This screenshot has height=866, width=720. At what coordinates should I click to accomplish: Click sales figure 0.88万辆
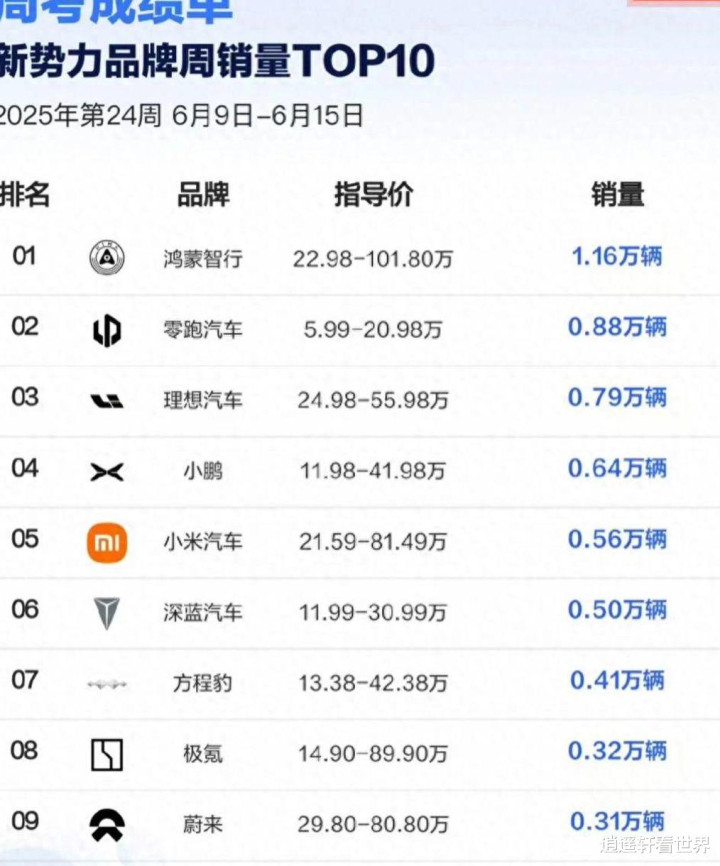click(617, 327)
